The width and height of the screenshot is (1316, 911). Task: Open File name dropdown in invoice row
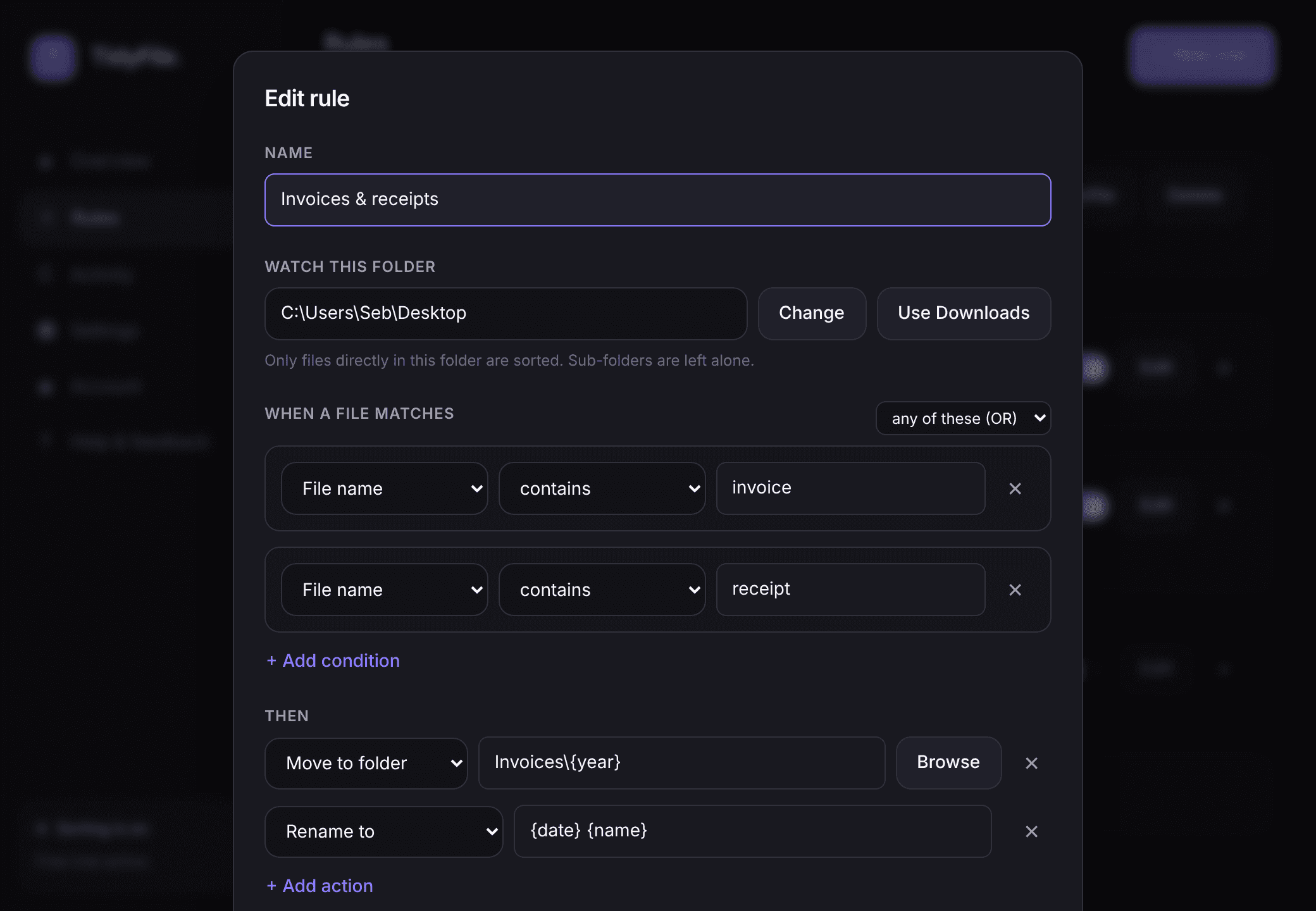[x=384, y=488]
